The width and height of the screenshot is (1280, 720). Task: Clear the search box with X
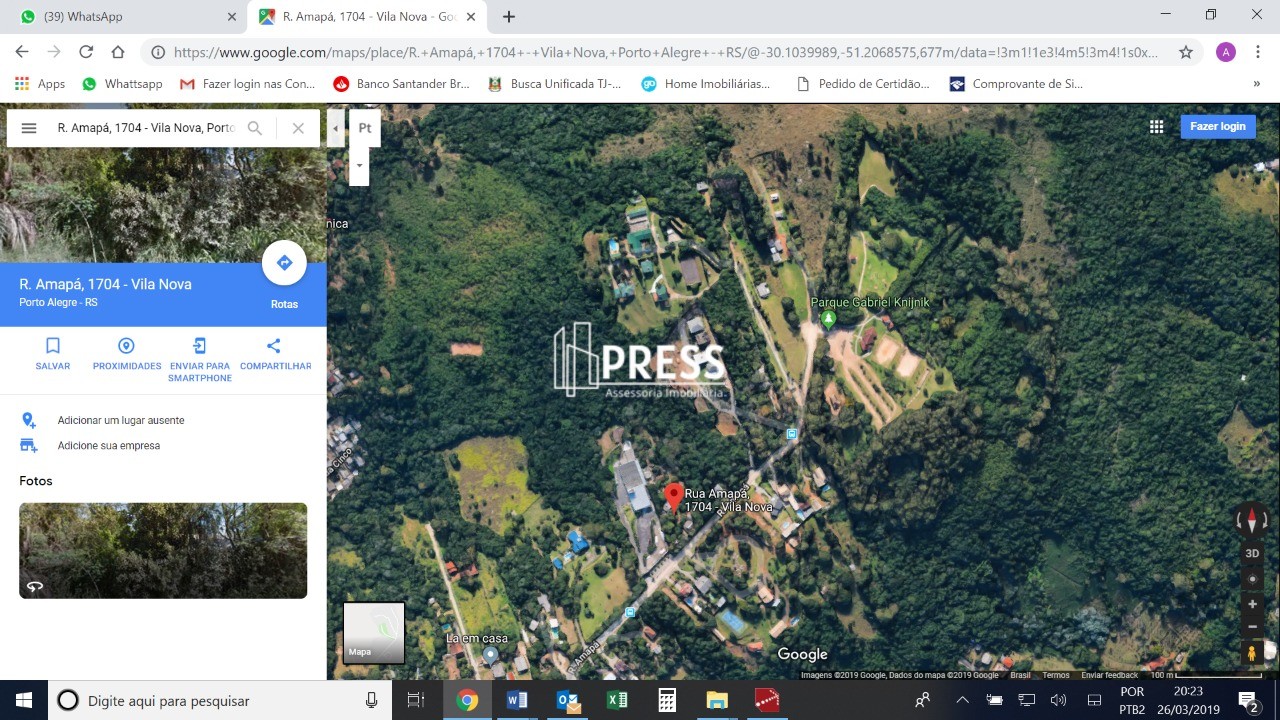click(298, 128)
